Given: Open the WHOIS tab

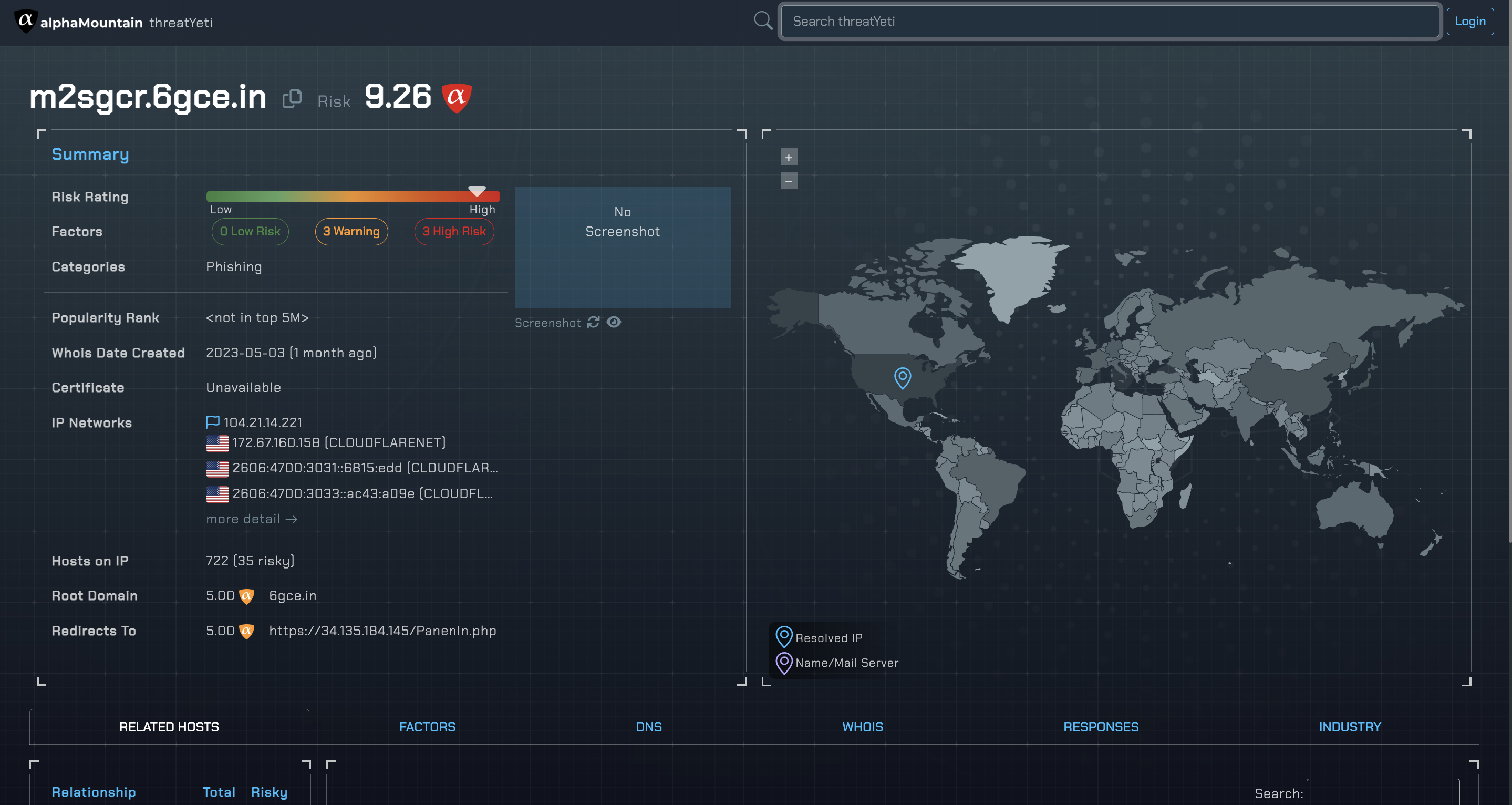Looking at the screenshot, I should click(x=862, y=727).
